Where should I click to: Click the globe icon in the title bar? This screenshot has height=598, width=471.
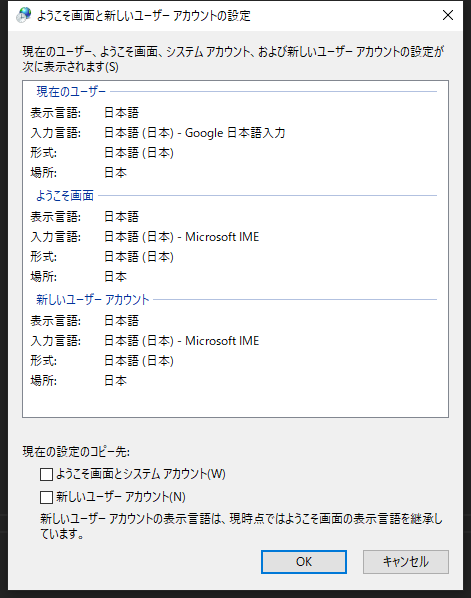24,15
